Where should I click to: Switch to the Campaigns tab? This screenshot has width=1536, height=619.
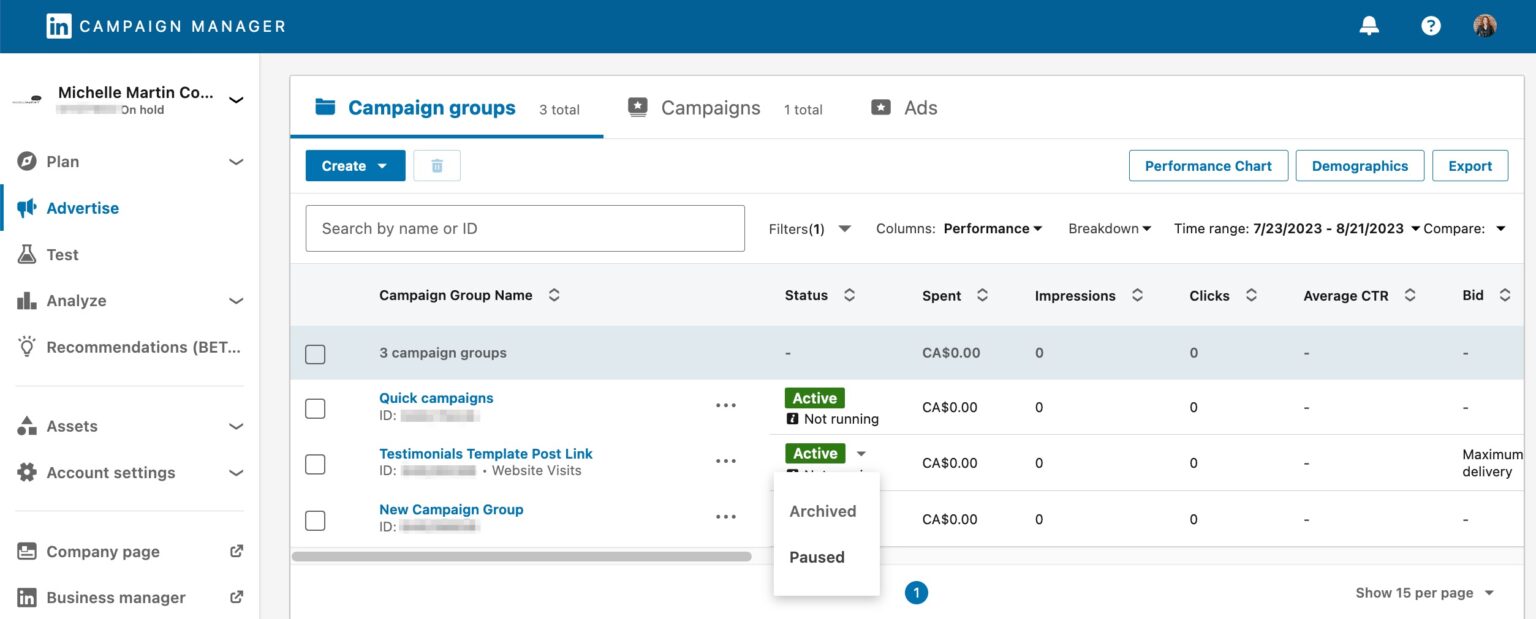[x=709, y=107]
